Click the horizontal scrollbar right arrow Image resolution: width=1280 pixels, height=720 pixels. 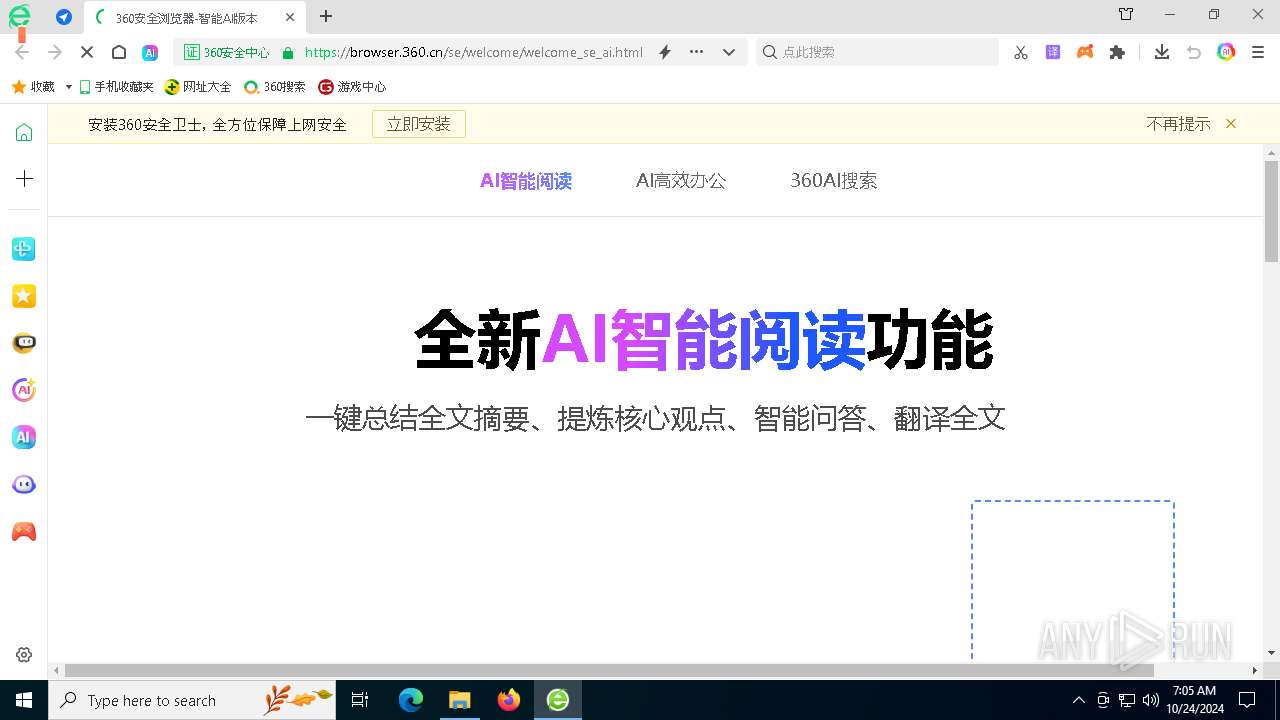(x=1256, y=670)
